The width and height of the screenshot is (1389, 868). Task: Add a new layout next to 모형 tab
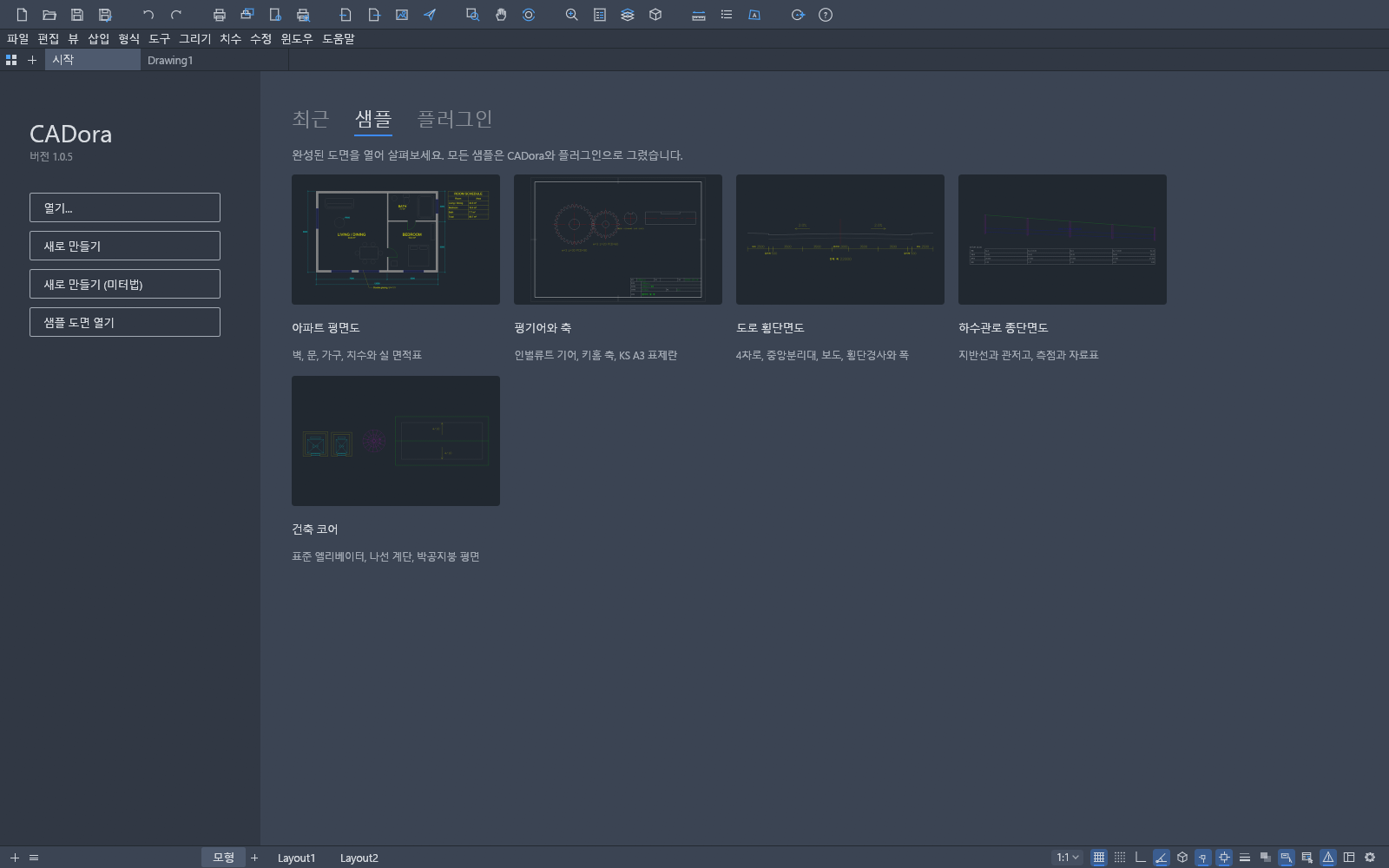coord(254,858)
